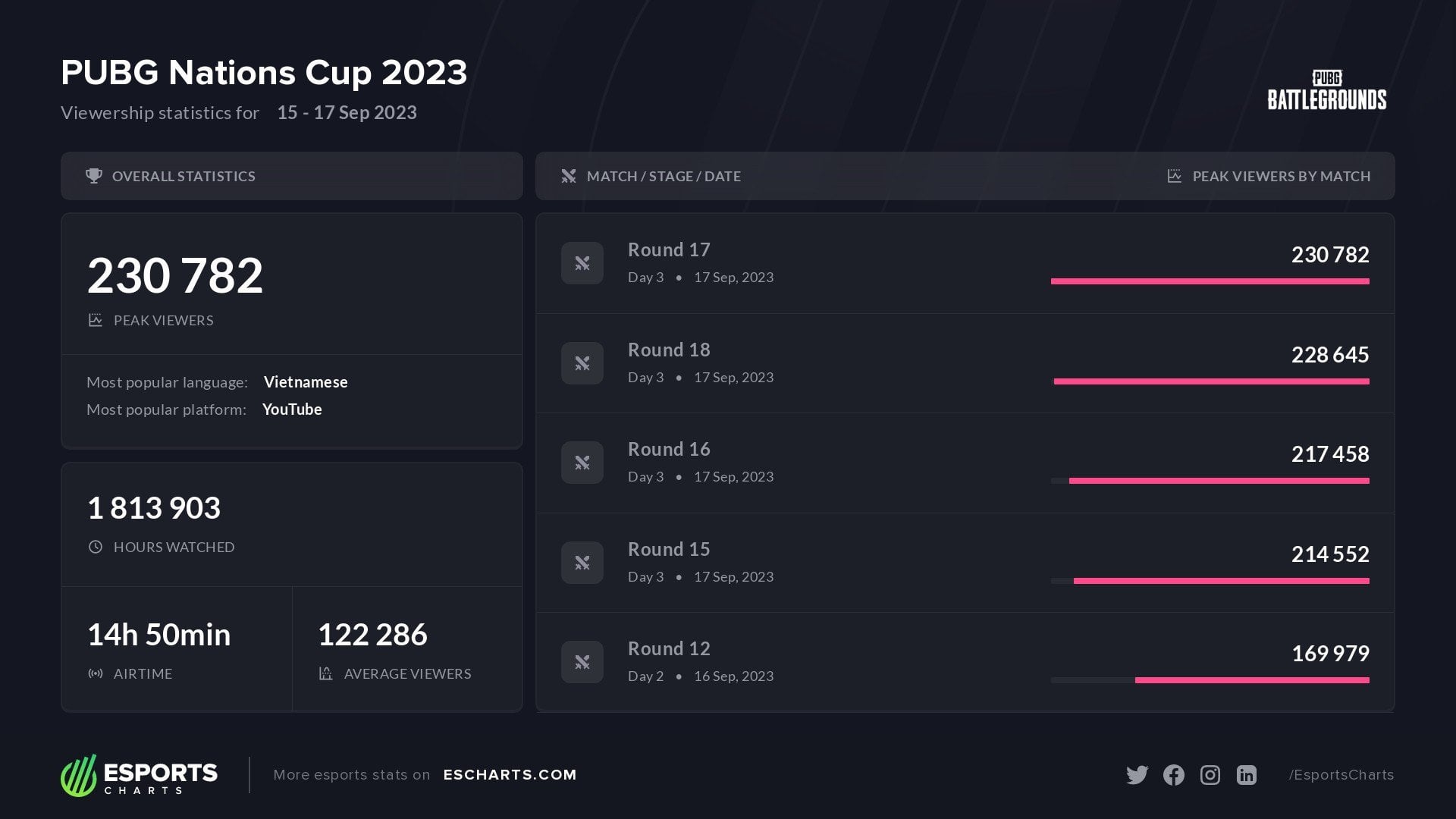Viewport: 1456px width, 819px height.
Task: Open the Facebook social icon
Action: click(1173, 775)
